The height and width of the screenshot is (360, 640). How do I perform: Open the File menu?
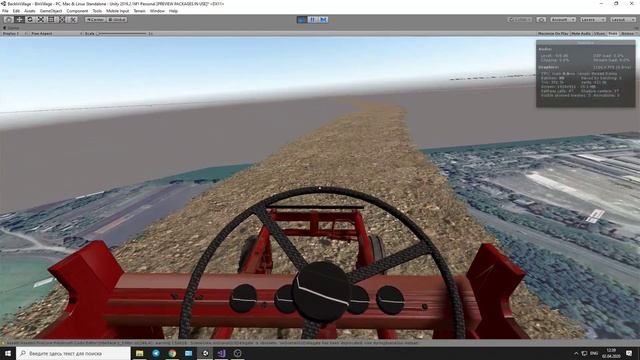[x=5, y=11]
